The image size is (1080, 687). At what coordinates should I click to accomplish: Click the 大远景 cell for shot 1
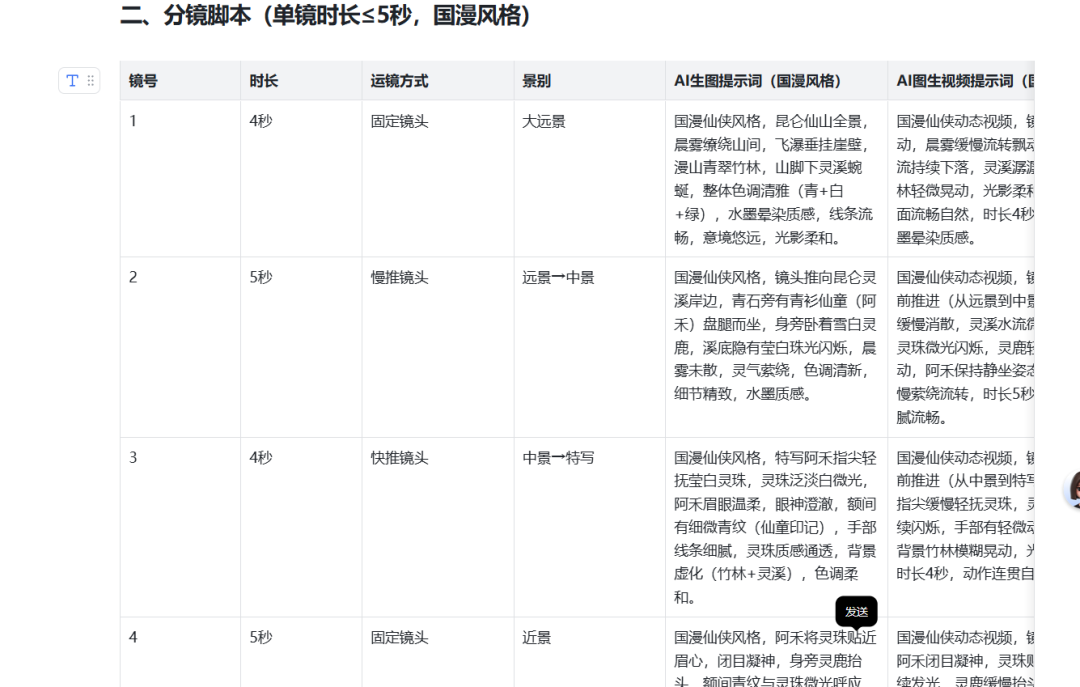544,120
